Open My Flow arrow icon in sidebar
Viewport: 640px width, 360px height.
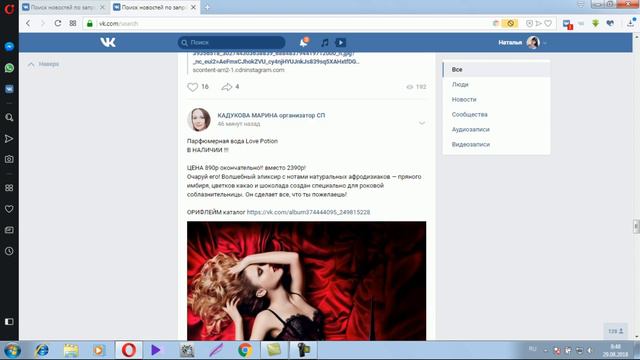click(x=9, y=139)
